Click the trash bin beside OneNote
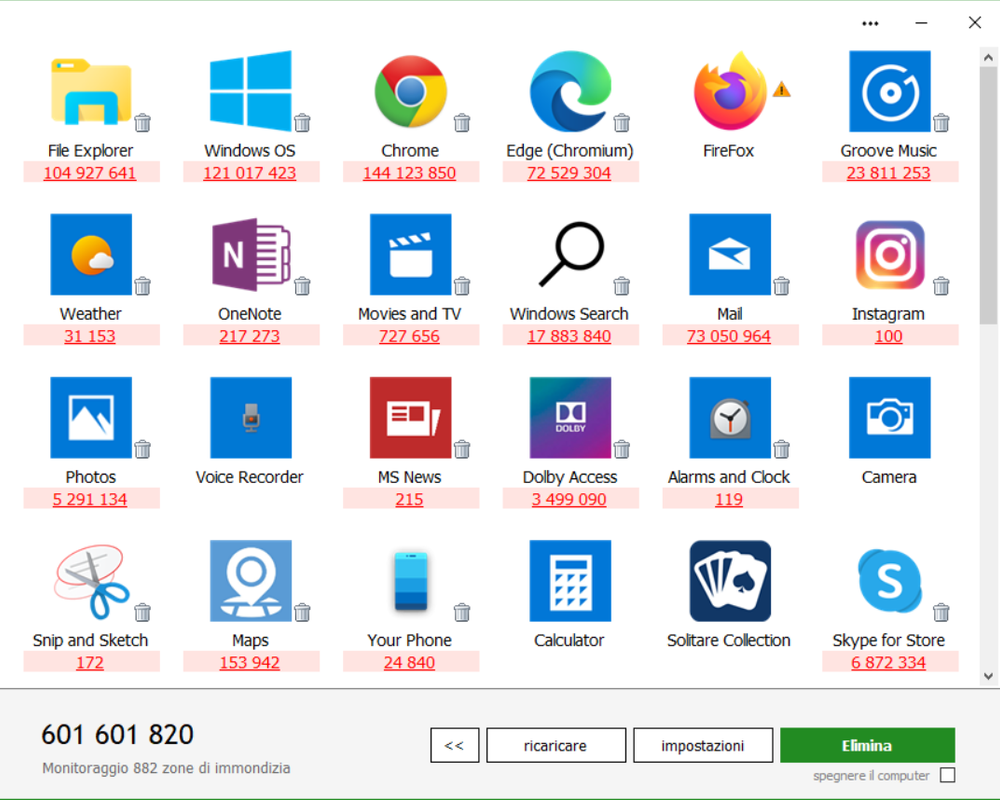The width and height of the screenshot is (1000, 800). [x=302, y=286]
